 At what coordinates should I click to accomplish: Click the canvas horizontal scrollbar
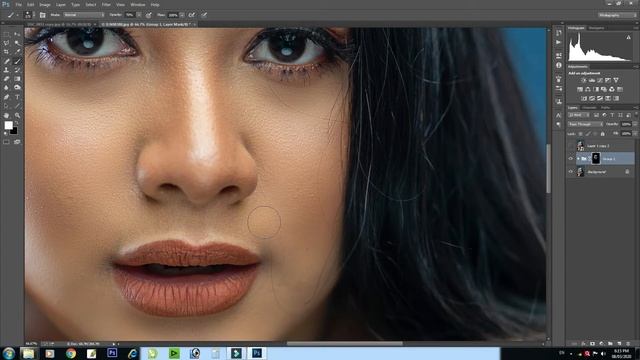(344, 344)
